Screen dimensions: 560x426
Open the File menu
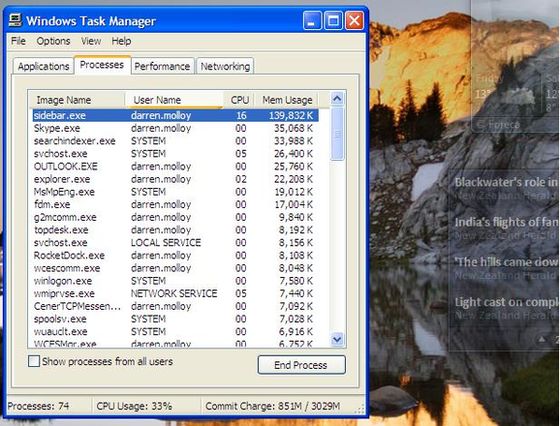18,41
